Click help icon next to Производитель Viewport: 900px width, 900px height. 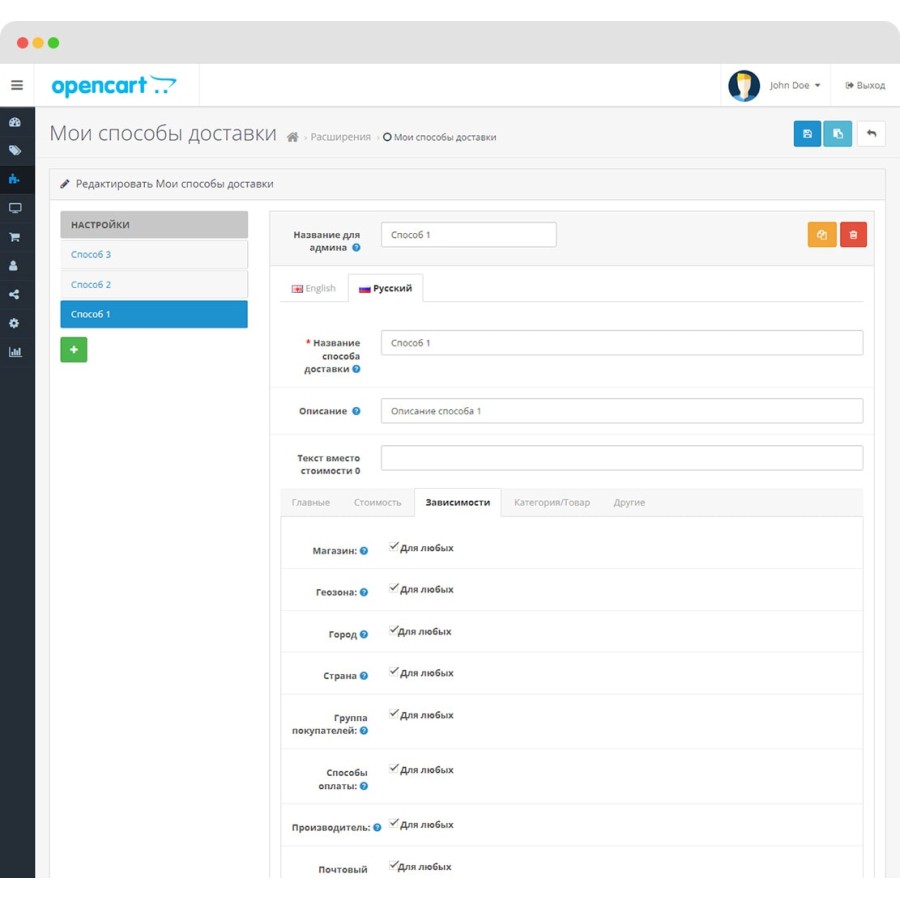coord(377,828)
